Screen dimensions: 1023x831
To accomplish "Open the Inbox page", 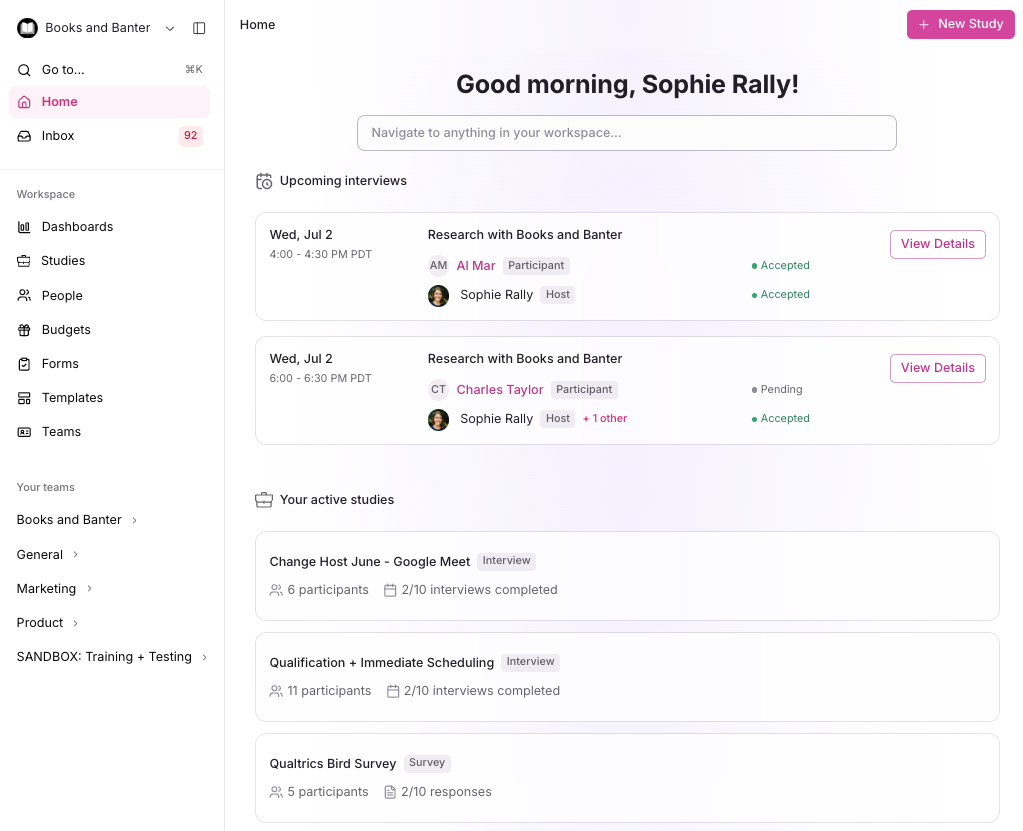I will click(110, 136).
